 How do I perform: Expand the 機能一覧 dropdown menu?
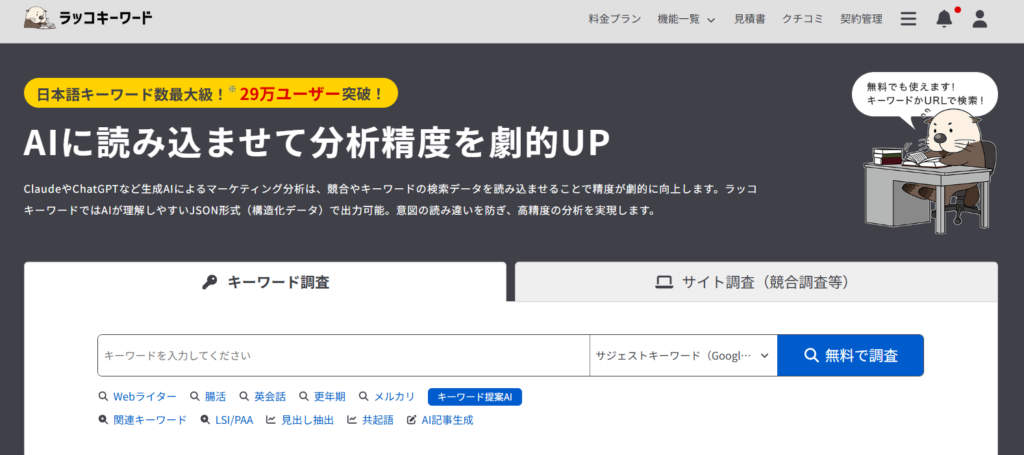pos(686,19)
